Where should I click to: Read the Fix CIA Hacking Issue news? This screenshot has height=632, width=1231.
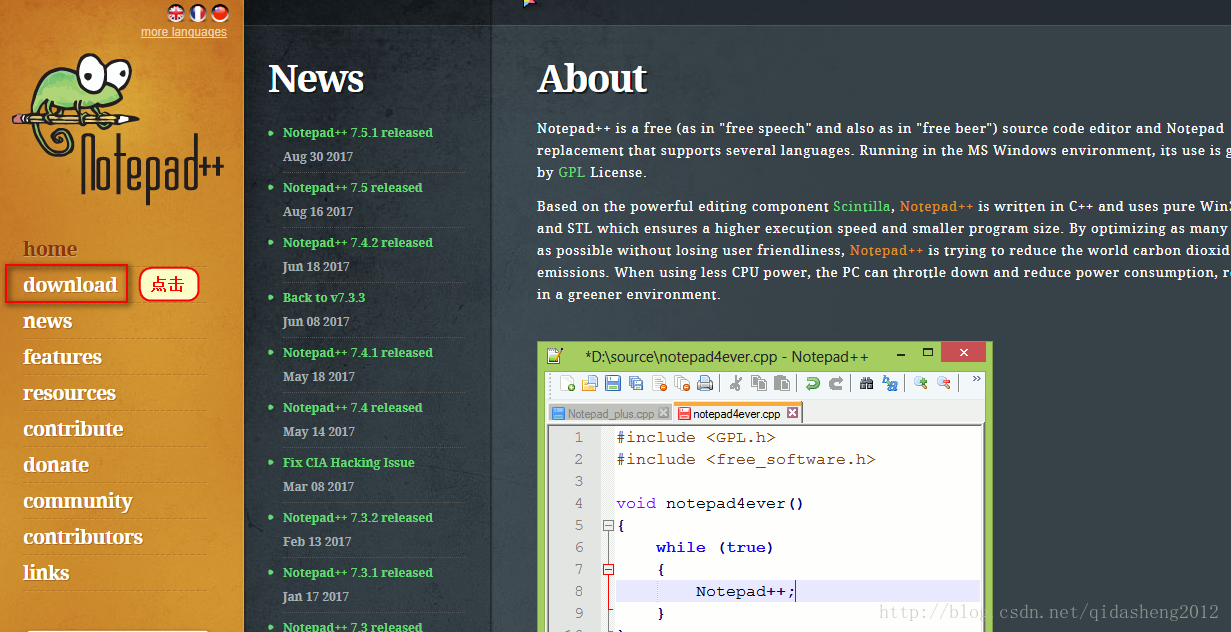pyautogui.click(x=349, y=463)
